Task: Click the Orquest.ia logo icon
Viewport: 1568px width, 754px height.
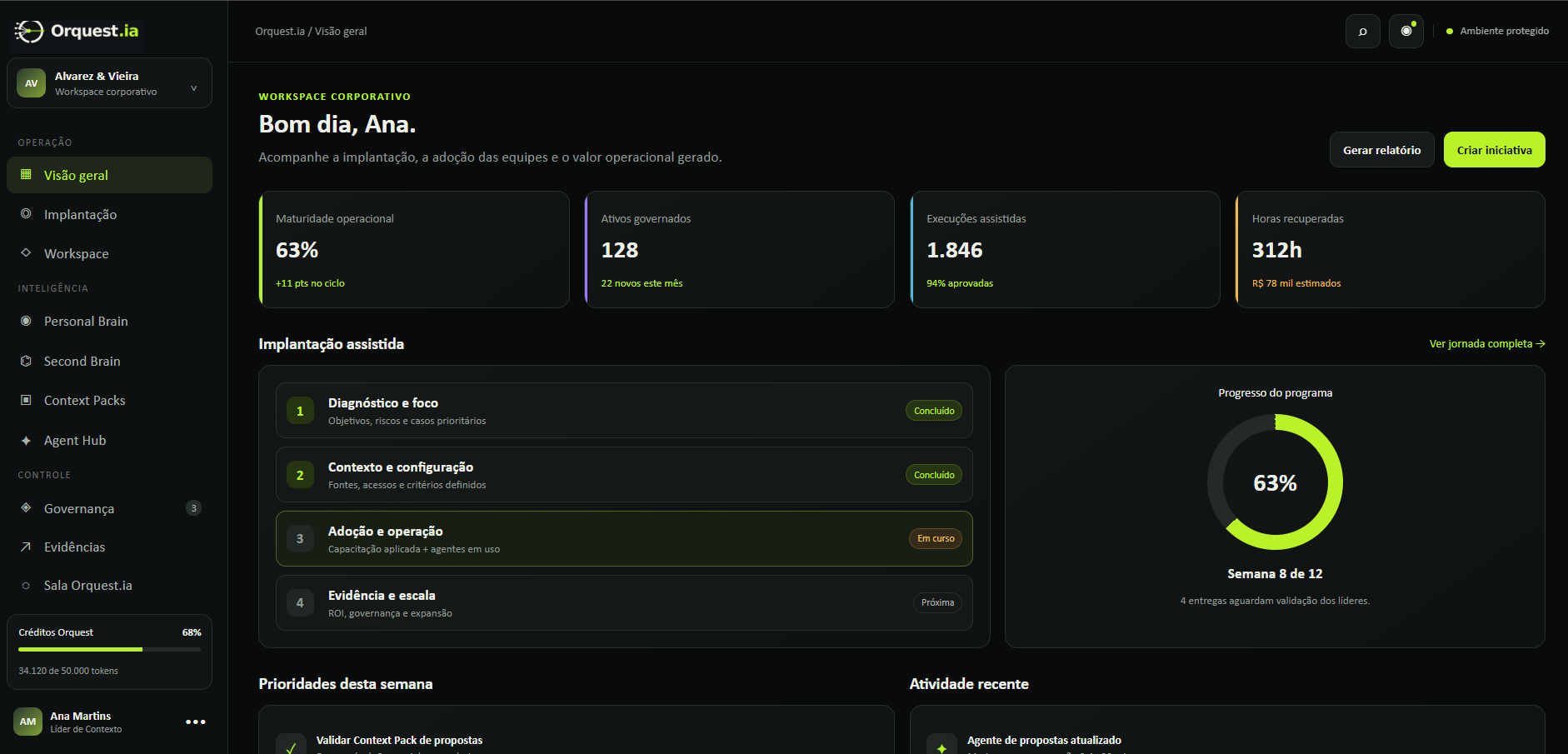Action: [x=29, y=32]
